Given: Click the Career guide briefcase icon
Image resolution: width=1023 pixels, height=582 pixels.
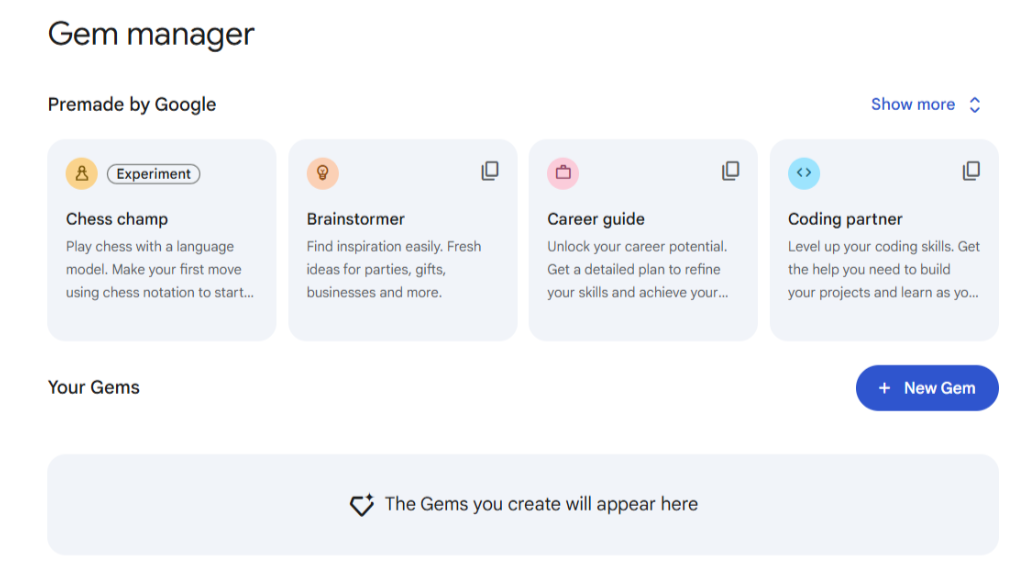Looking at the screenshot, I should tap(563, 173).
